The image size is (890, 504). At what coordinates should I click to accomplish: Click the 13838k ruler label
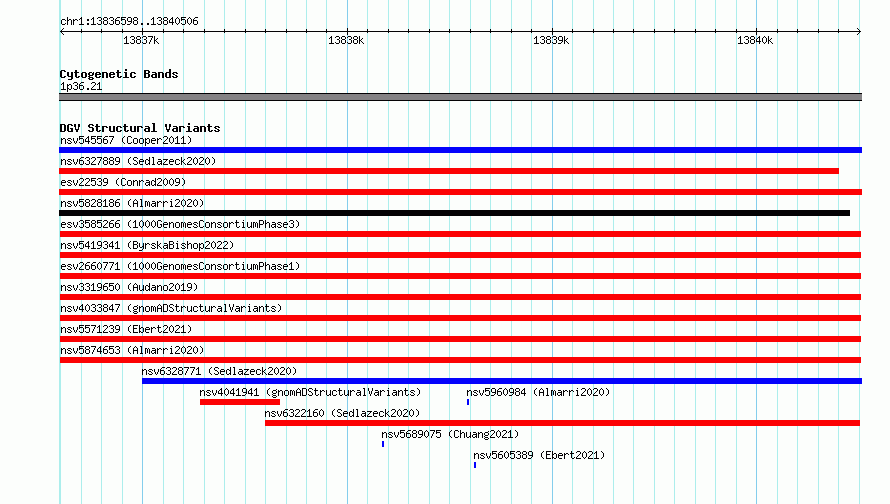click(346, 40)
